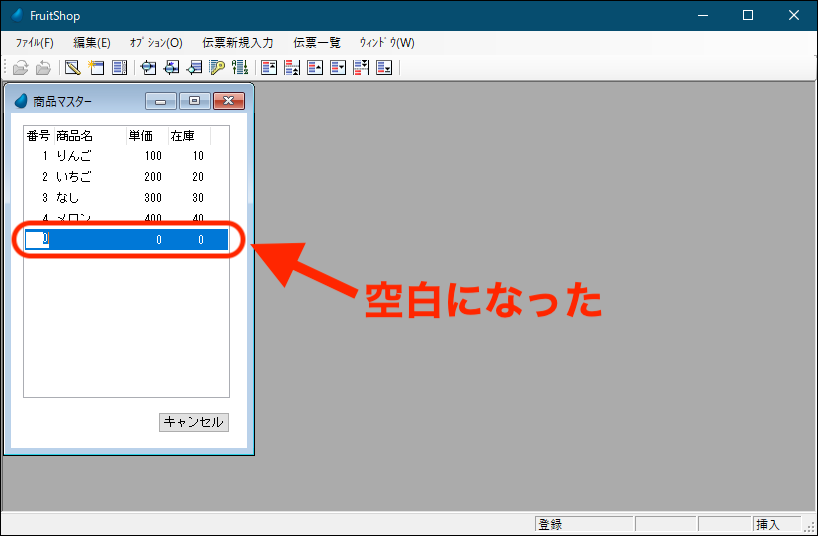Image resolution: width=818 pixels, height=536 pixels.
Task: Open the 伝票一覧 menu
Action: click(x=317, y=43)
